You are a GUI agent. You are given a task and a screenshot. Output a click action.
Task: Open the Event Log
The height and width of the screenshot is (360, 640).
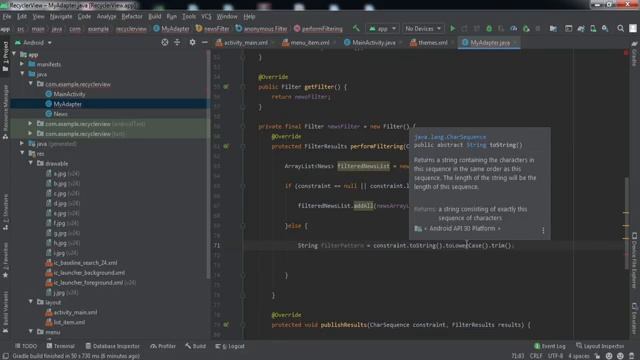point(550,346)
